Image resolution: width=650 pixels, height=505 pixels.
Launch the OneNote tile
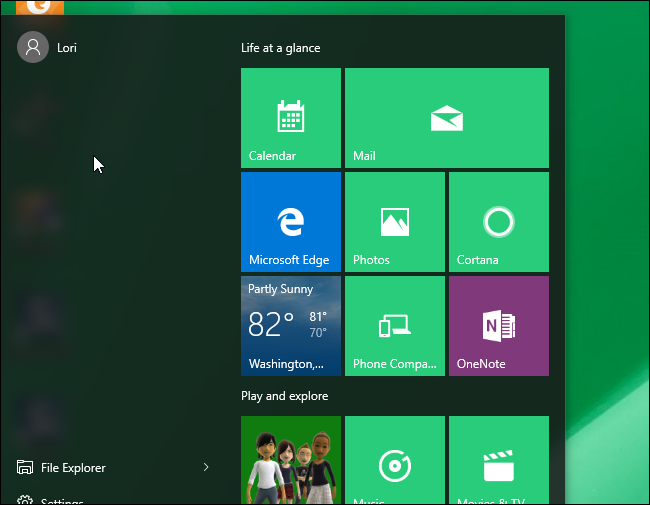click(x=499, y=326)
